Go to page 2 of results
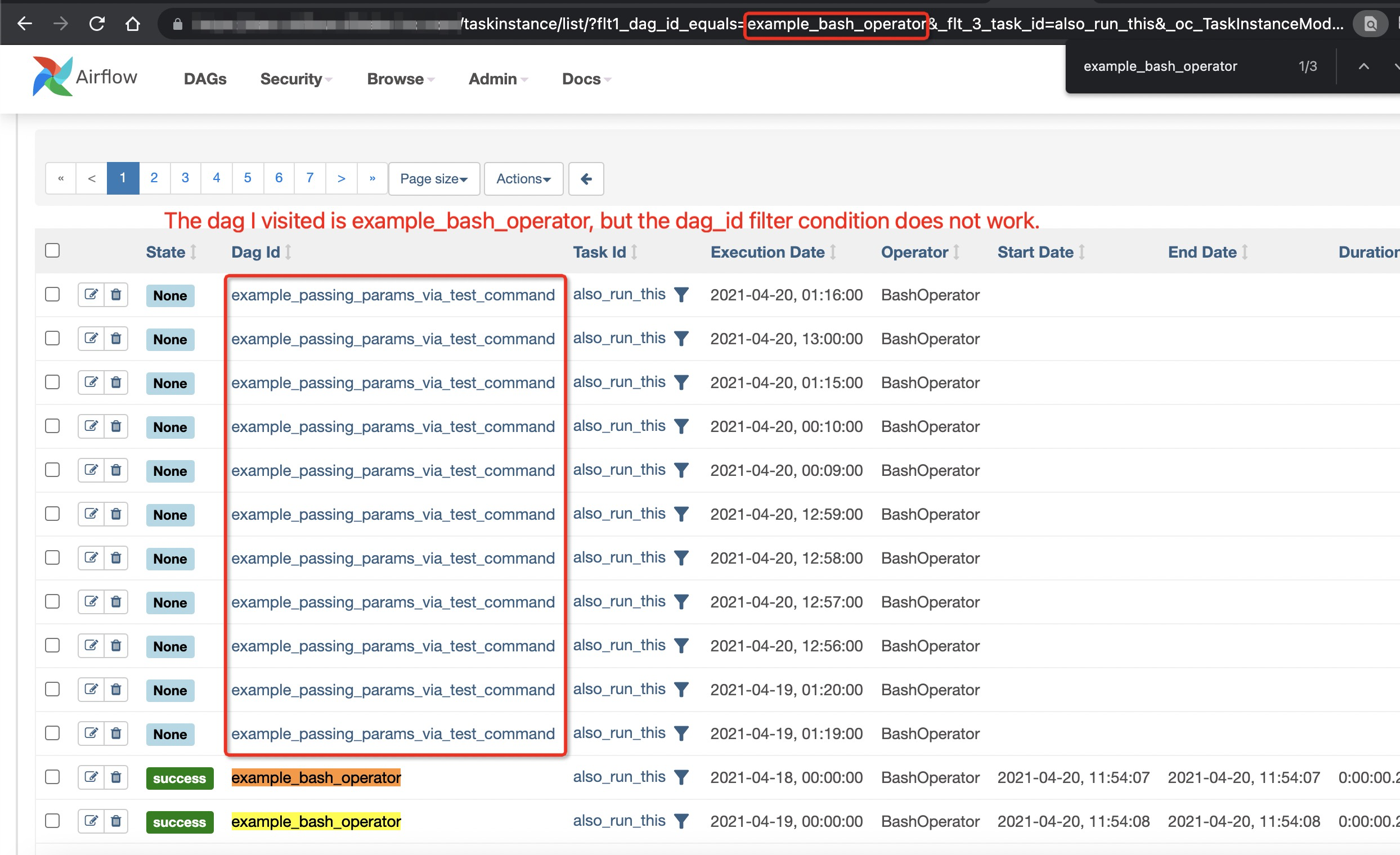The image size is (1400, 855). pyautogui.click(x=154, y=178)
